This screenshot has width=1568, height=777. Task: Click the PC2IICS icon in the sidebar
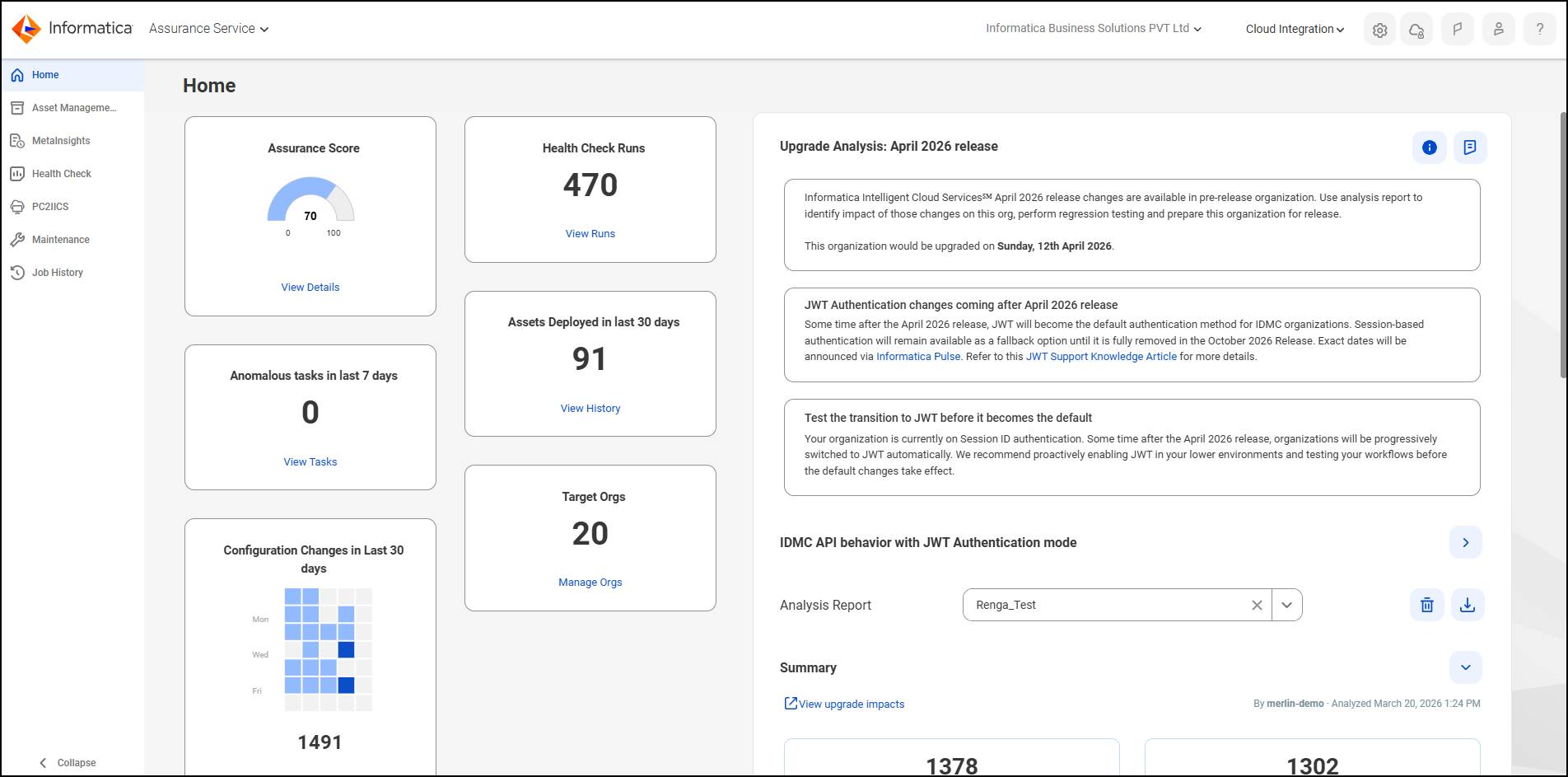click(17, 207)
